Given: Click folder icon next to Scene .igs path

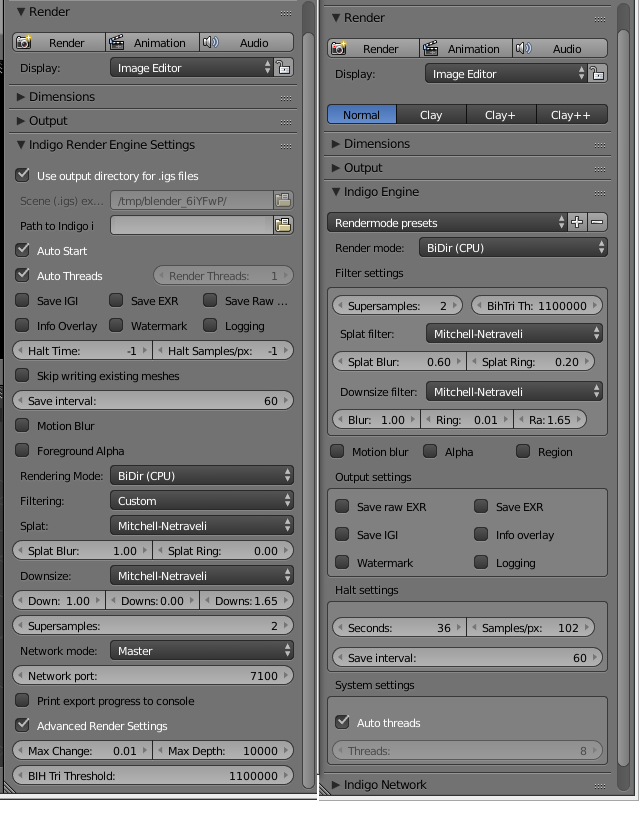Looking at the screenshot, I should [x=283, y=200].
